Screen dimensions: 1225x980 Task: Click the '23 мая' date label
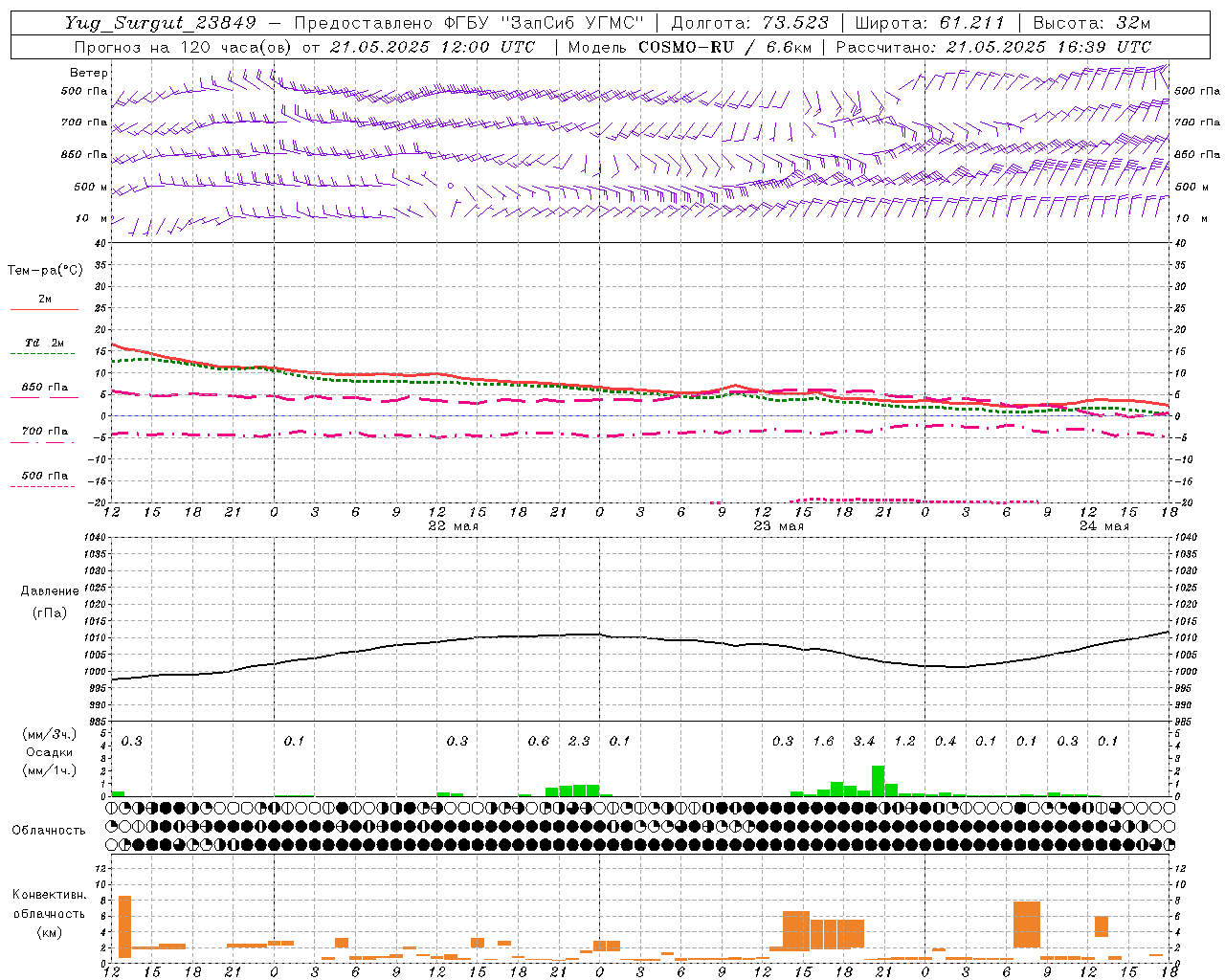tap(779, 526)
